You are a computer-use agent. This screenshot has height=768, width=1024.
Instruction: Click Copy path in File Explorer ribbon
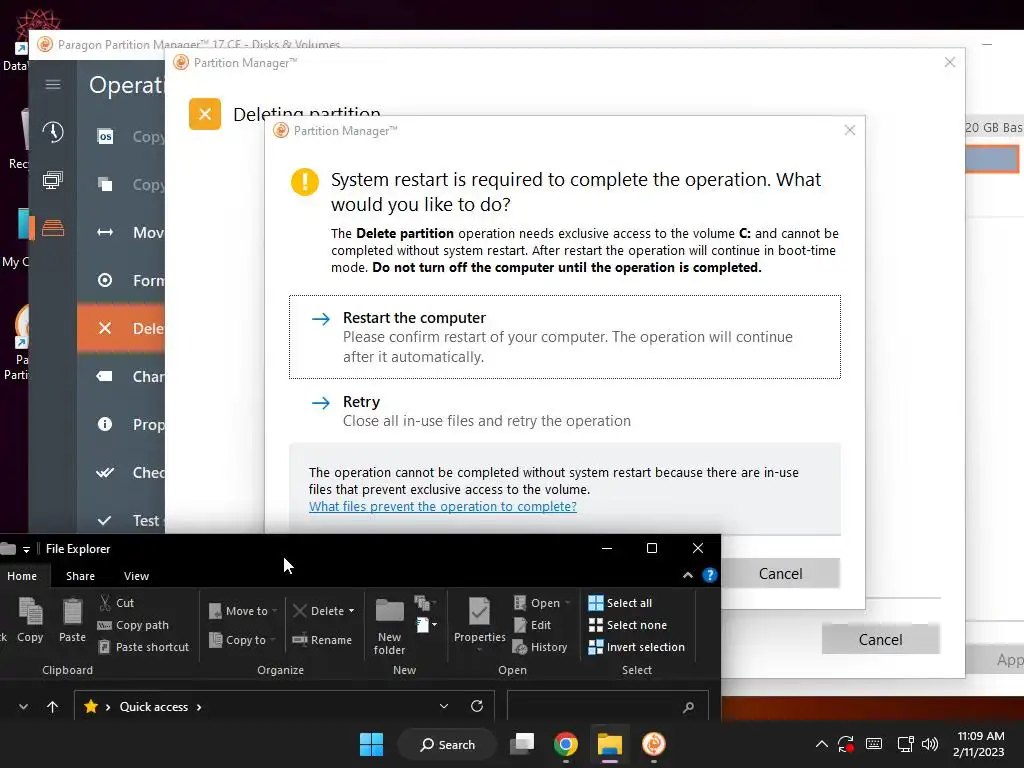(x=133, y=625)
